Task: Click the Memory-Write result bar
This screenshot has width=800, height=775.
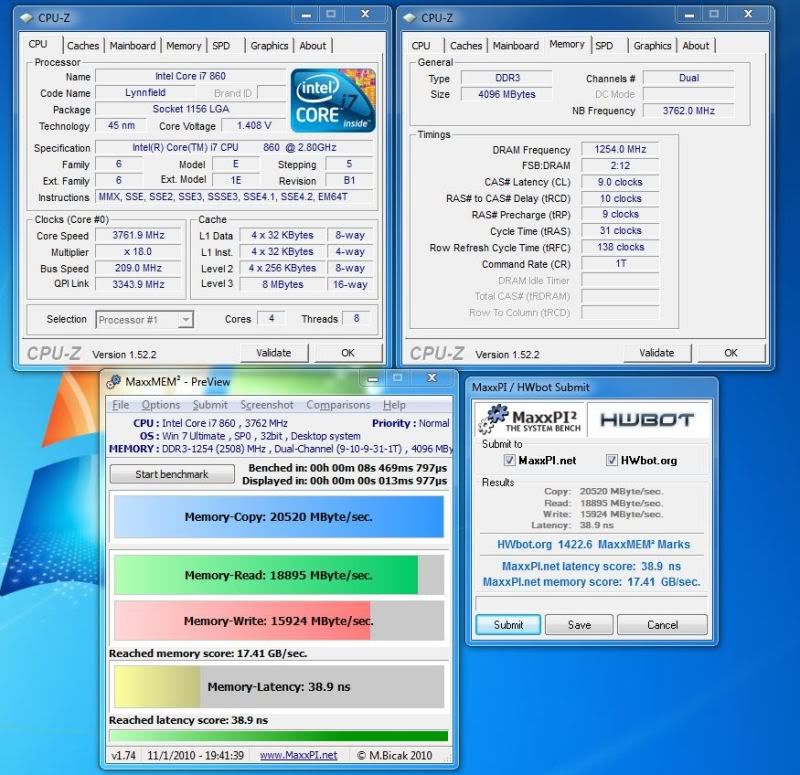Action: (279, 621)
